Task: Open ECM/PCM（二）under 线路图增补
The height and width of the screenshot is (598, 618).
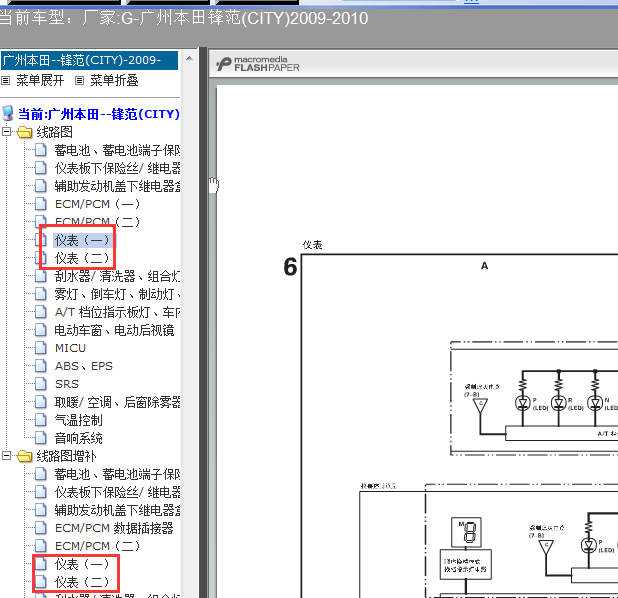Action: [x=97, y=546]
